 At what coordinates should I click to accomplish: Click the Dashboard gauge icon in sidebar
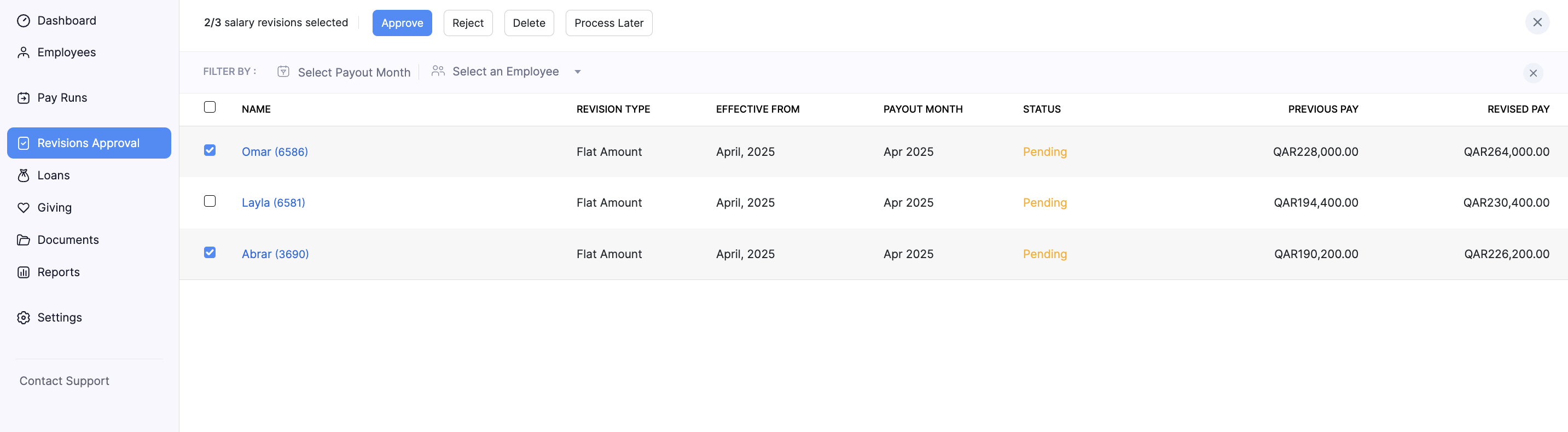point(23,21)
